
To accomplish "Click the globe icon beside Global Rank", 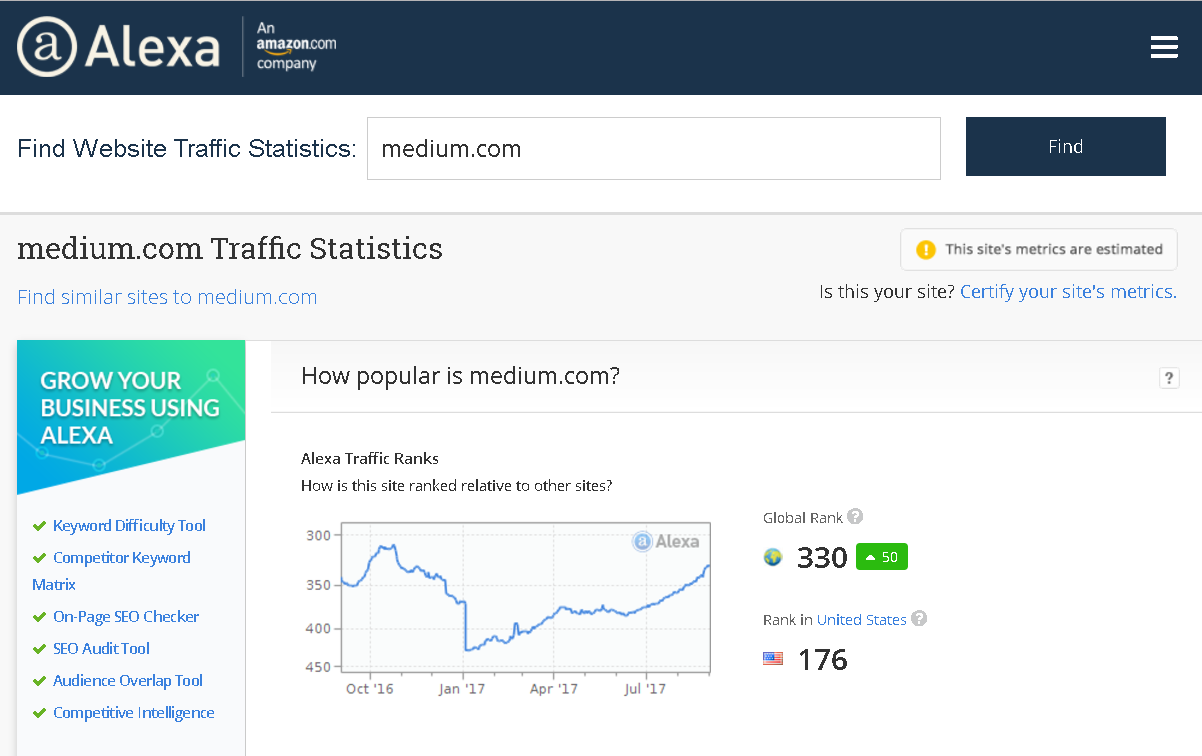I will pyautogui.click(x=773, y=557).
